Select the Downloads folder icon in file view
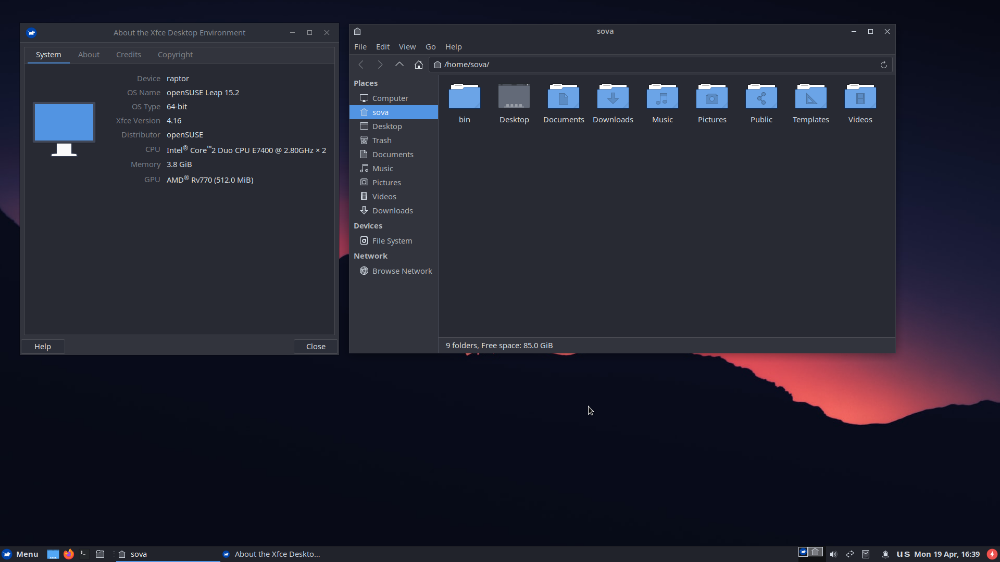The width and height of the screenshot is (1000, 562). click(x=613, y=96)
